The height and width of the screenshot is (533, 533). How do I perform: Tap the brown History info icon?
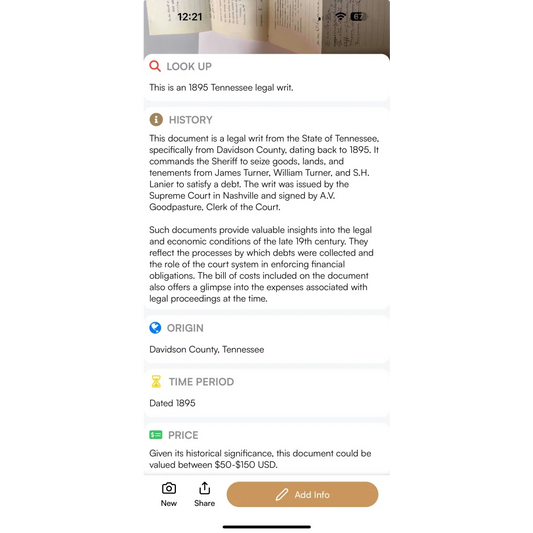156,120
